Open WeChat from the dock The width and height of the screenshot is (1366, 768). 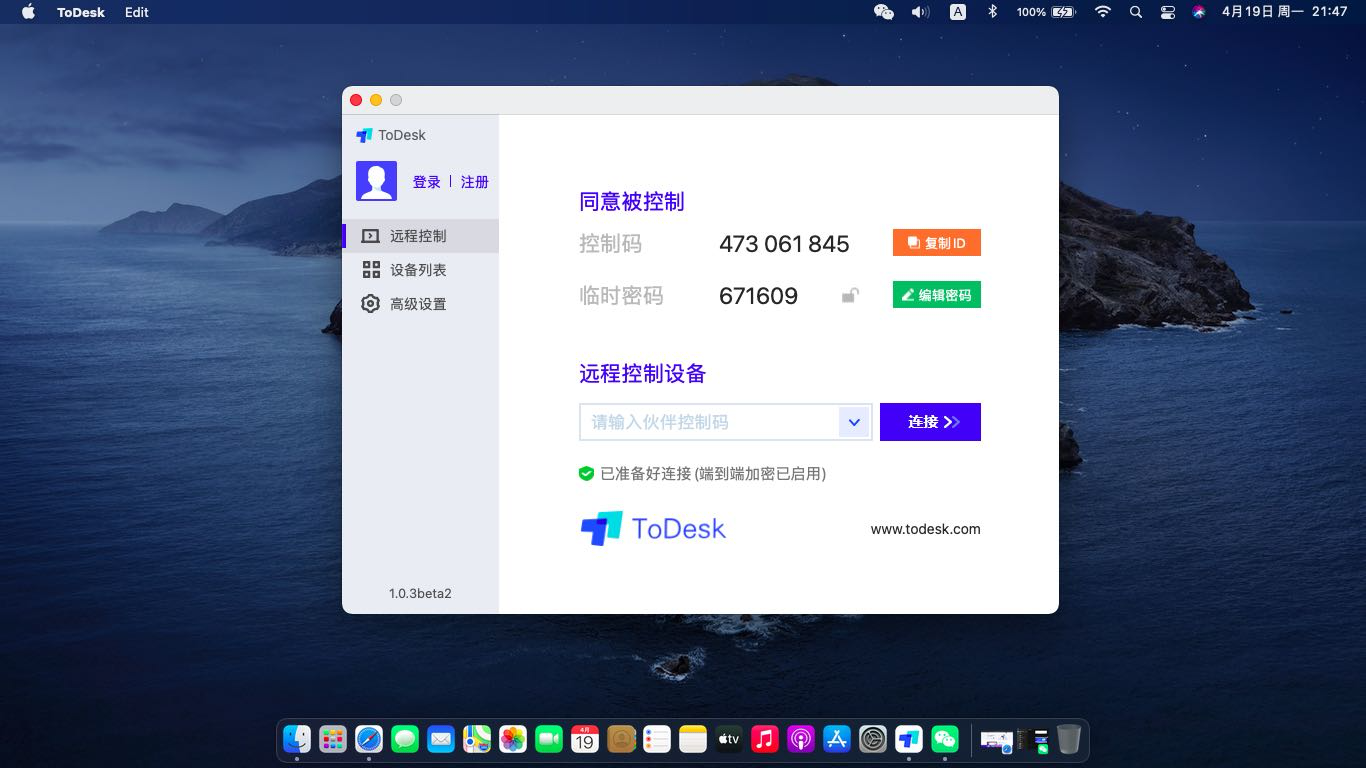coord(945,739)
